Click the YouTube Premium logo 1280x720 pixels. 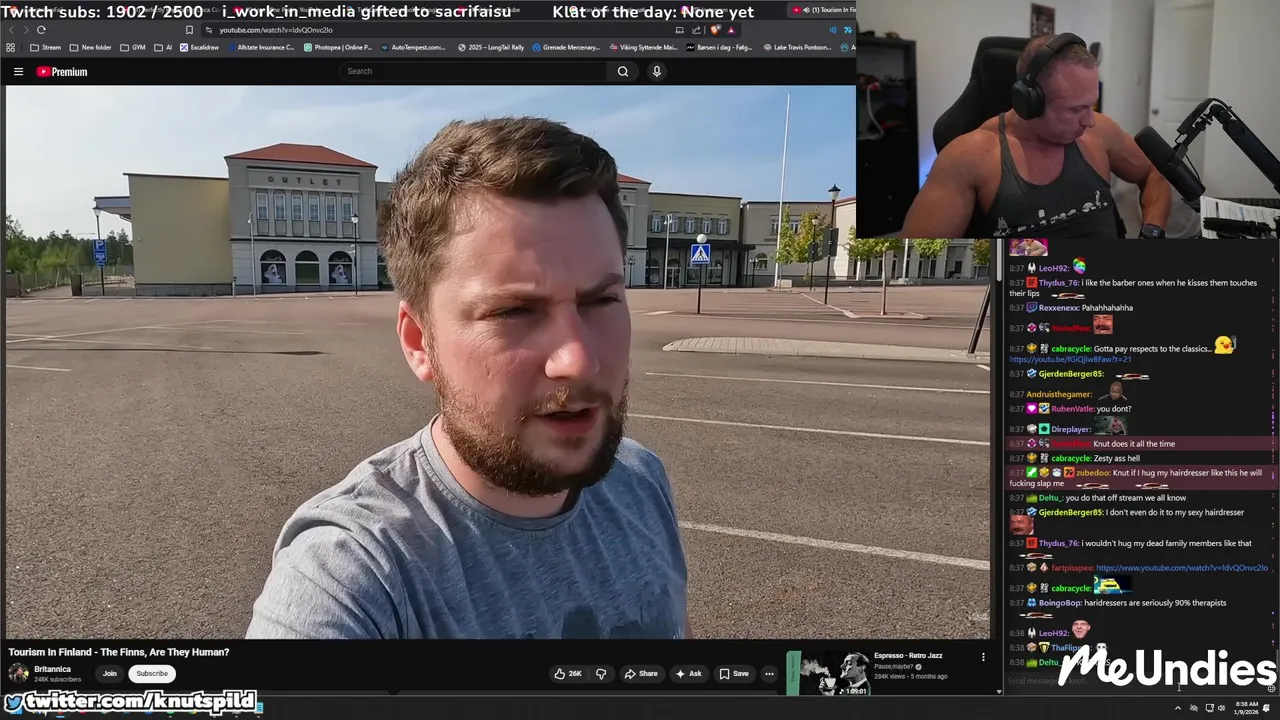(x=62, y=71)
